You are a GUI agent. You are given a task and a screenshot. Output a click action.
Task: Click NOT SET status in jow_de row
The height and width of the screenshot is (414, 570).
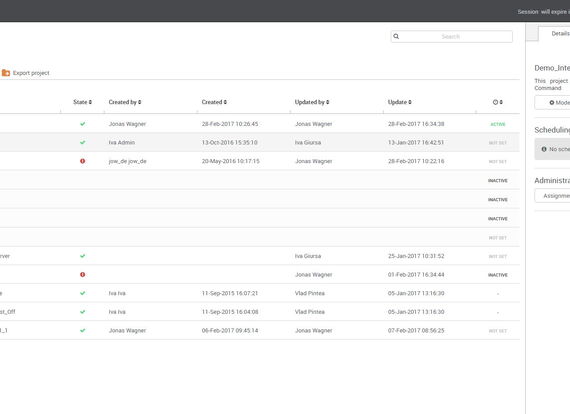tap(498, 161)
